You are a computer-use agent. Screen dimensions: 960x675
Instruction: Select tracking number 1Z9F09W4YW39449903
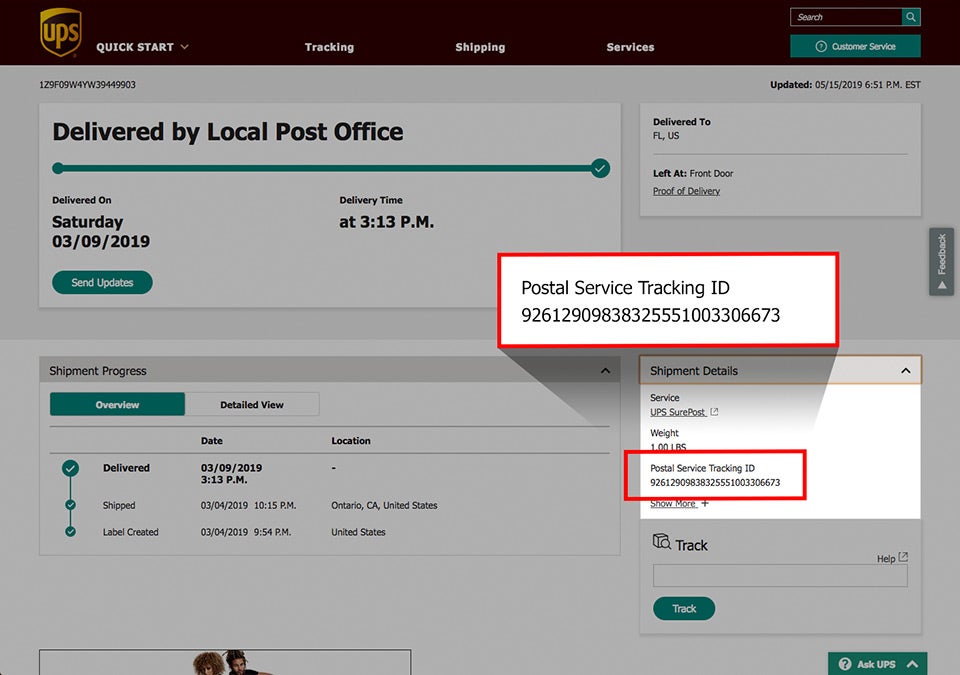88,85
